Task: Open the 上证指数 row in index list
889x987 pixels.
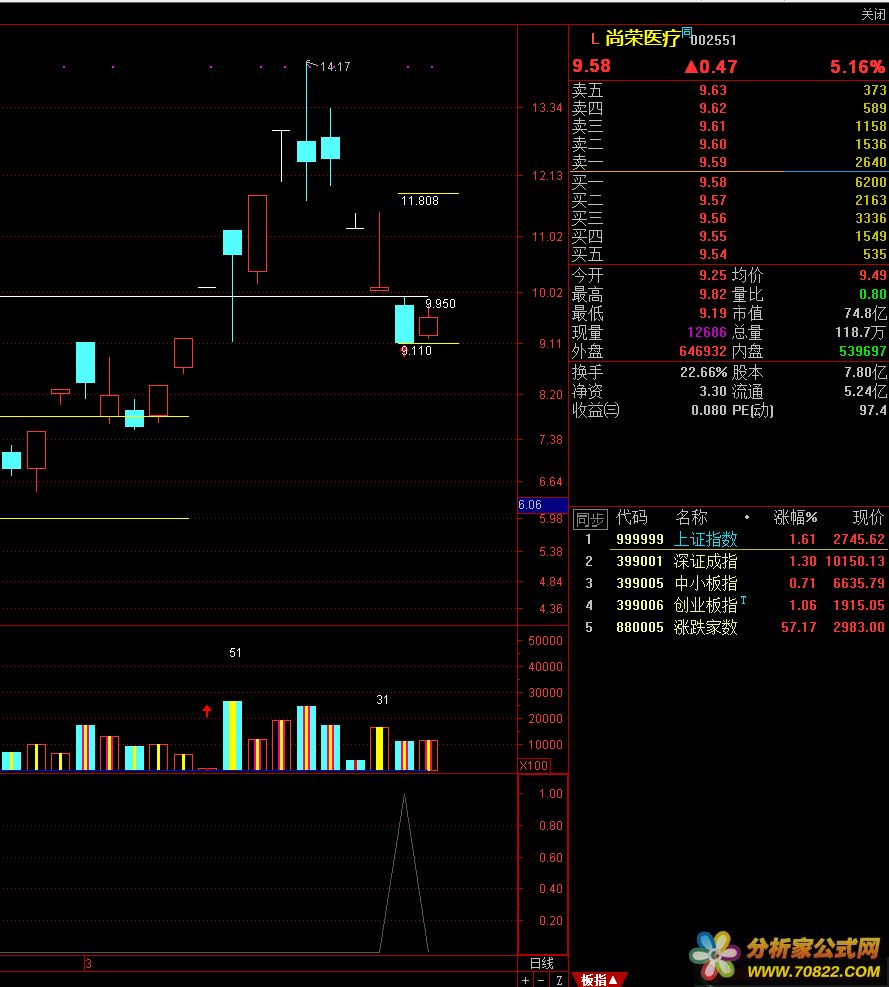Action: coord(705,539)
